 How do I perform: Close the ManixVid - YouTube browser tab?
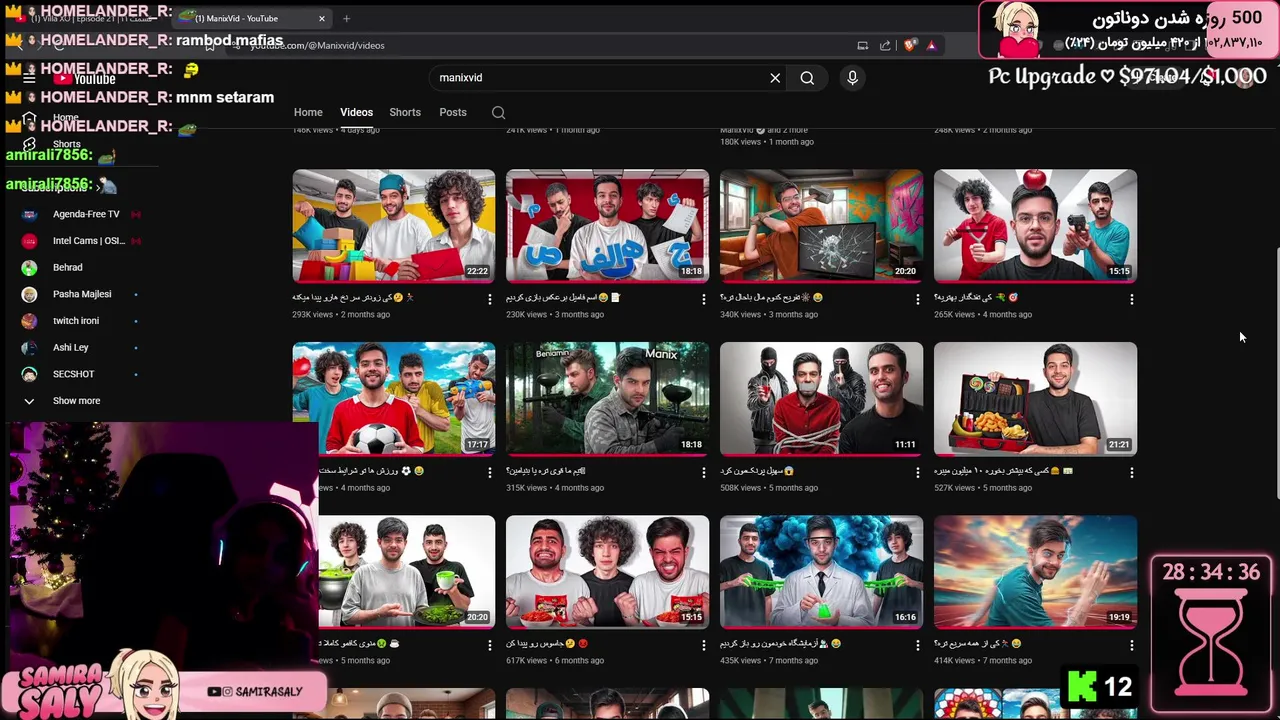322,18
